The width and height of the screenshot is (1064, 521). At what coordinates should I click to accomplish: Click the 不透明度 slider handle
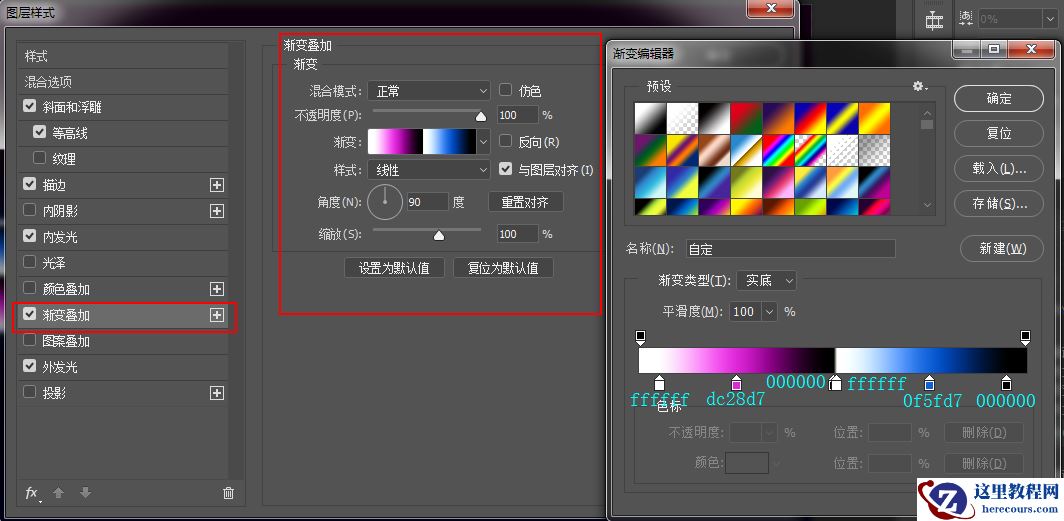point(481,116)
